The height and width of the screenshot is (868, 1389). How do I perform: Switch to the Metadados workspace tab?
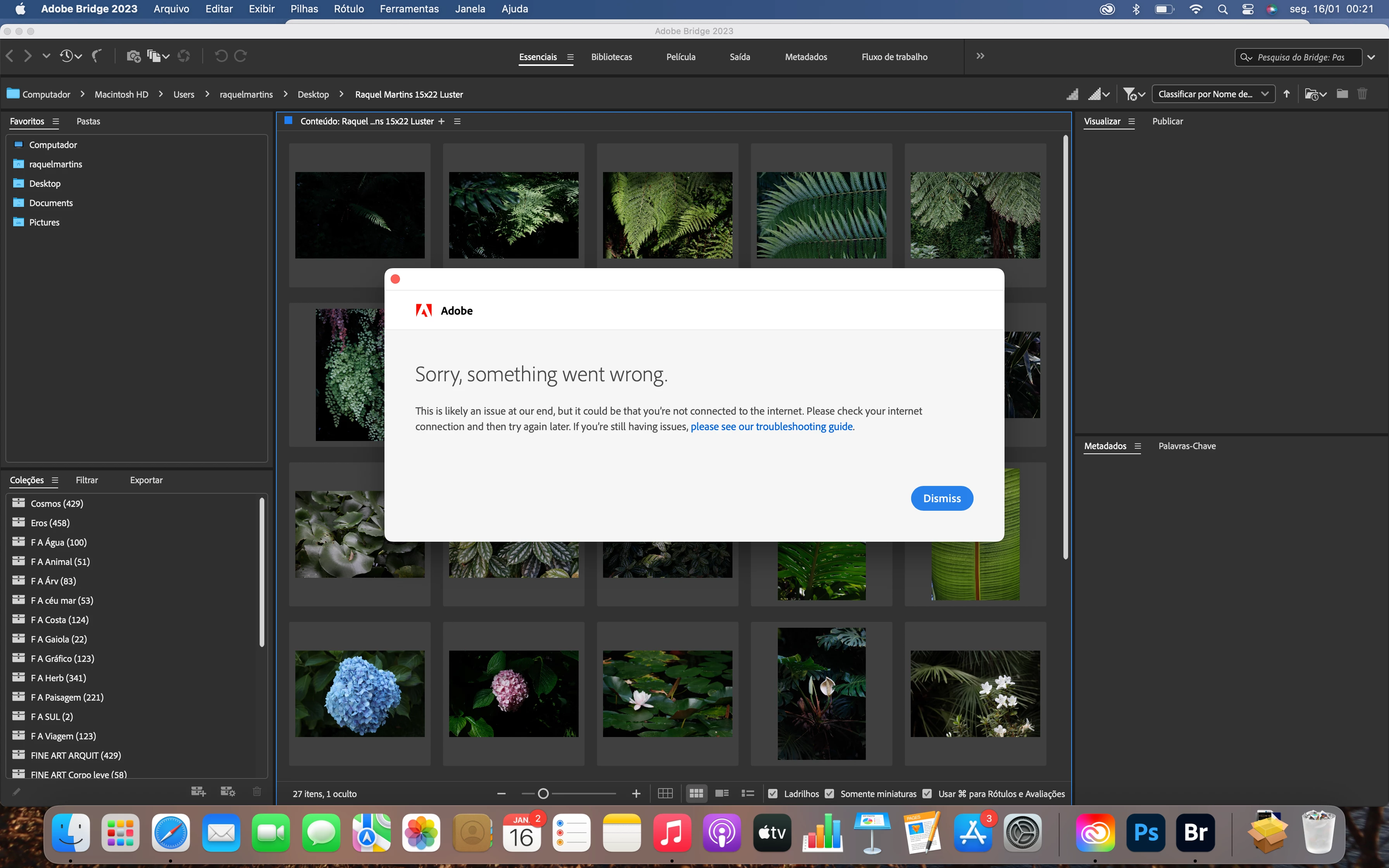pos(806,57)
